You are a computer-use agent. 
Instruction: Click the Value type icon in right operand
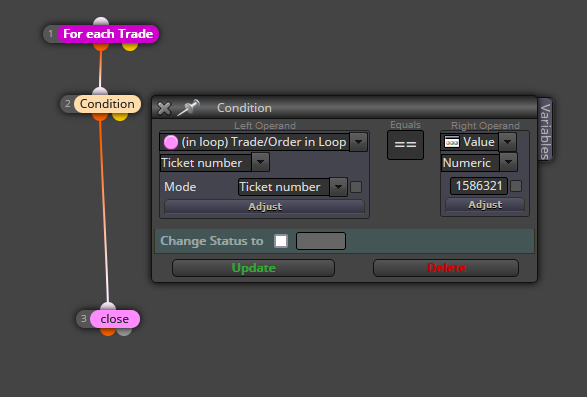coord(452,142)
